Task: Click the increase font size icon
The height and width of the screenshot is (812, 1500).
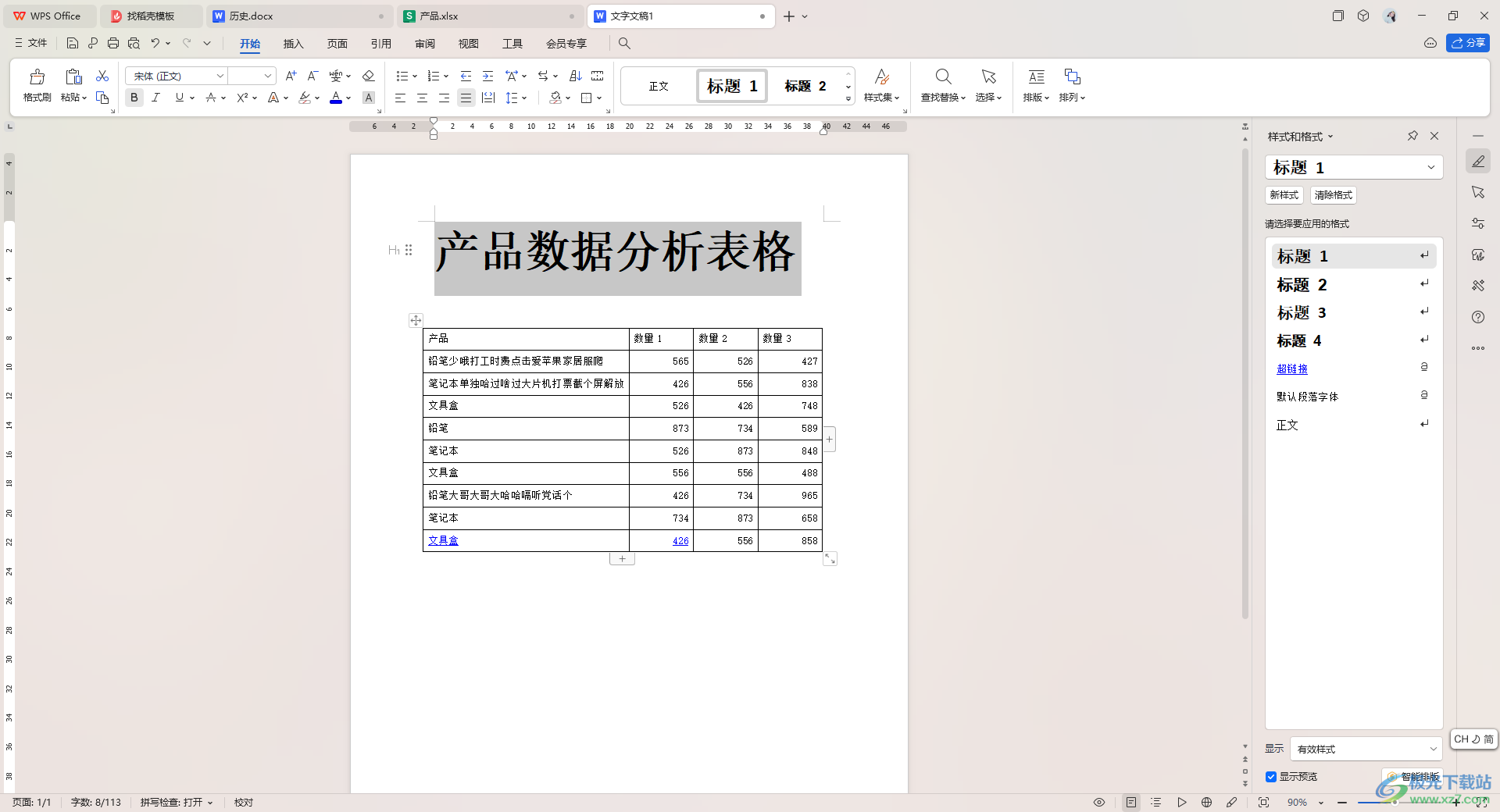Action: pyautogui.click(x=291, y=76)
